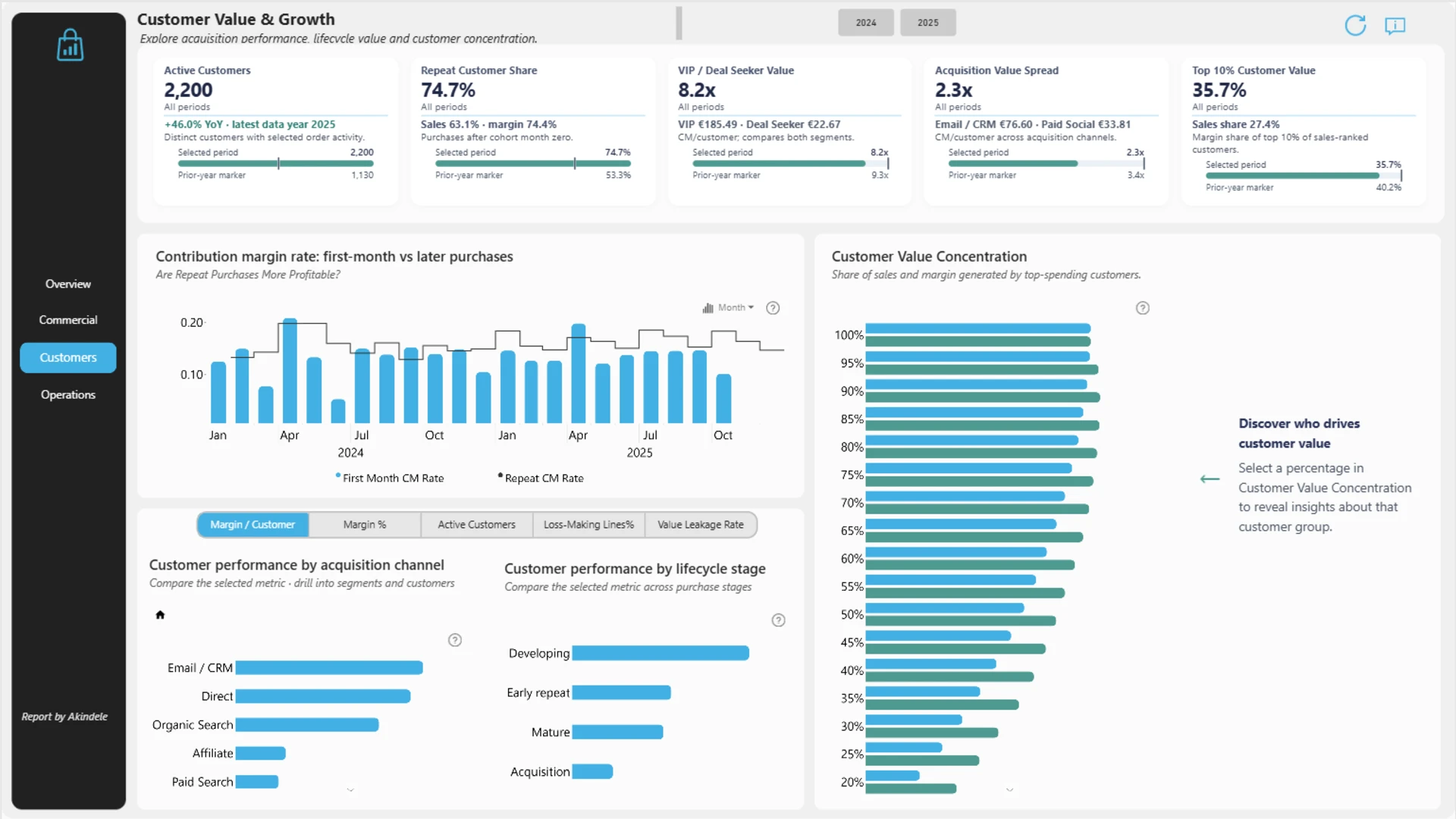
Task: Click help icon on Customer Value Concentration
Action: (1143, 308)
